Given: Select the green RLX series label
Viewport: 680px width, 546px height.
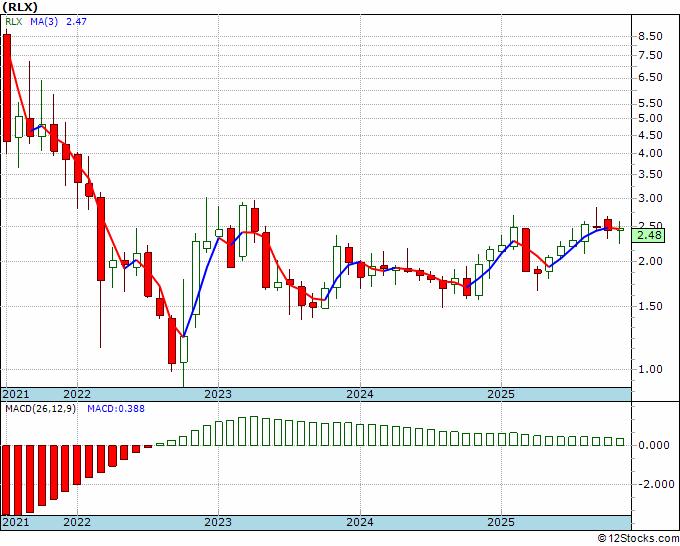Looking at the screenshot, I should tap(14, 21).
